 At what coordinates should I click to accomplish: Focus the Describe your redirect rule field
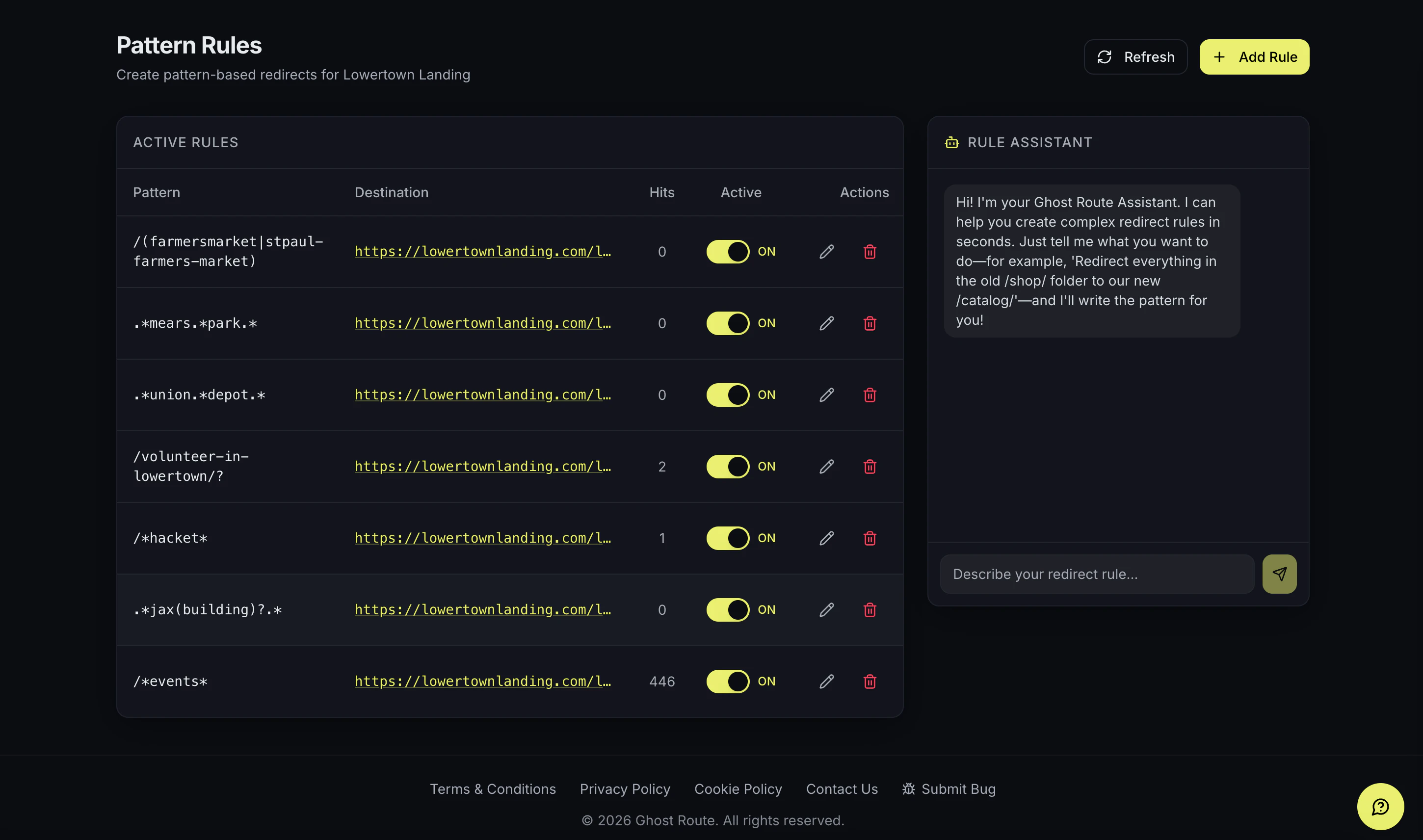1096,574
